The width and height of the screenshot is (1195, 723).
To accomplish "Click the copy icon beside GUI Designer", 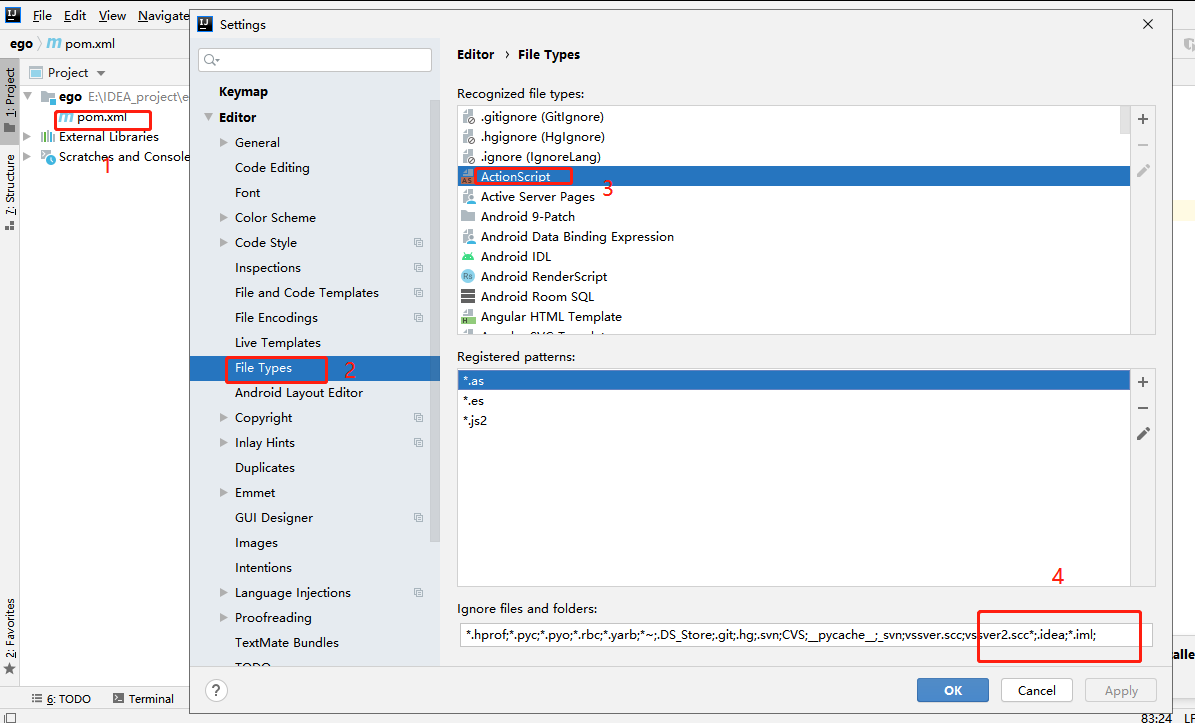I will tap(418, 517).
